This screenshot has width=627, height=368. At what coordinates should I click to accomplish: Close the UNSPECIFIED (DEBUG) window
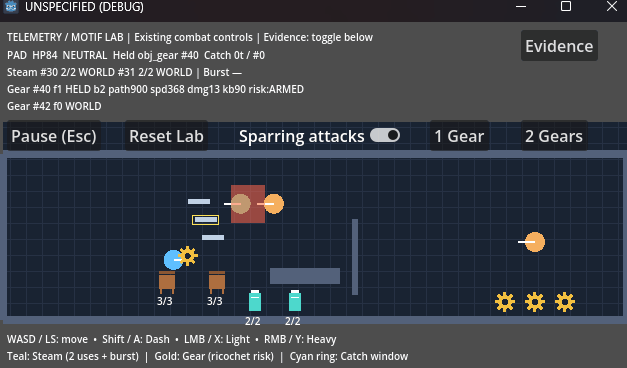coord(612,6)
